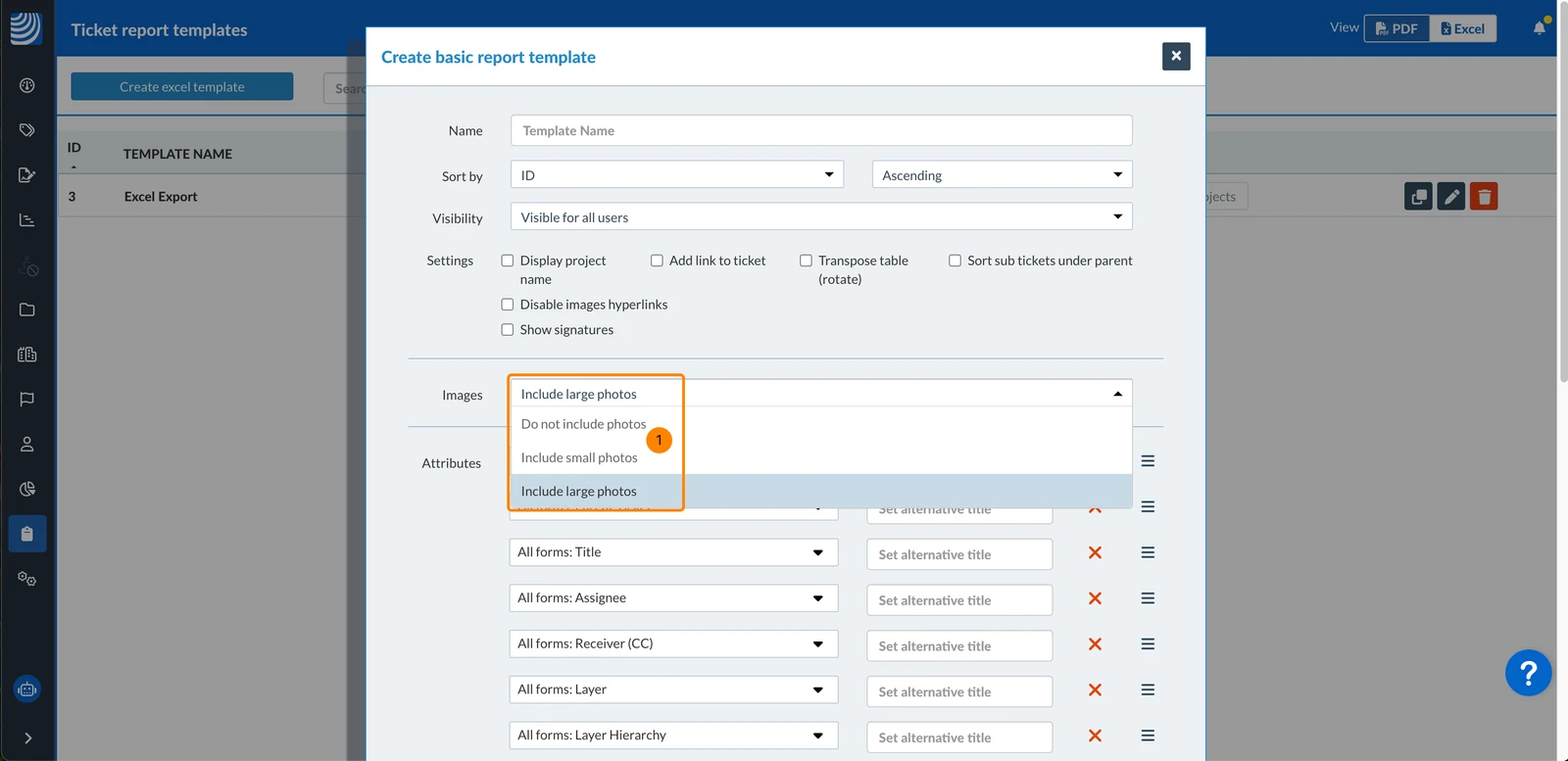Screen dimensions: 1568x761
Task: Open notifications bell icon
Action: click(x=1540, y=28)
